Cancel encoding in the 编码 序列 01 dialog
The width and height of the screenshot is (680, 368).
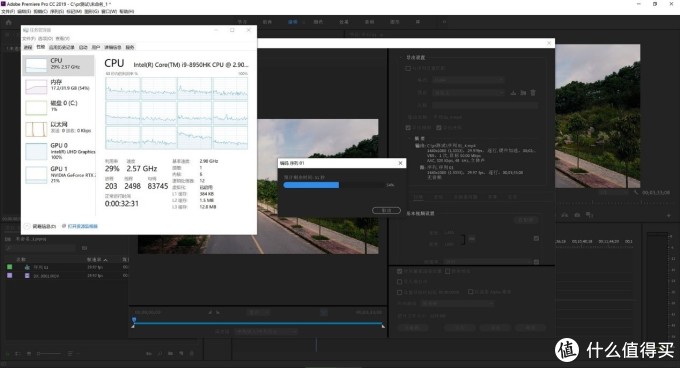(x=386, y=210)
